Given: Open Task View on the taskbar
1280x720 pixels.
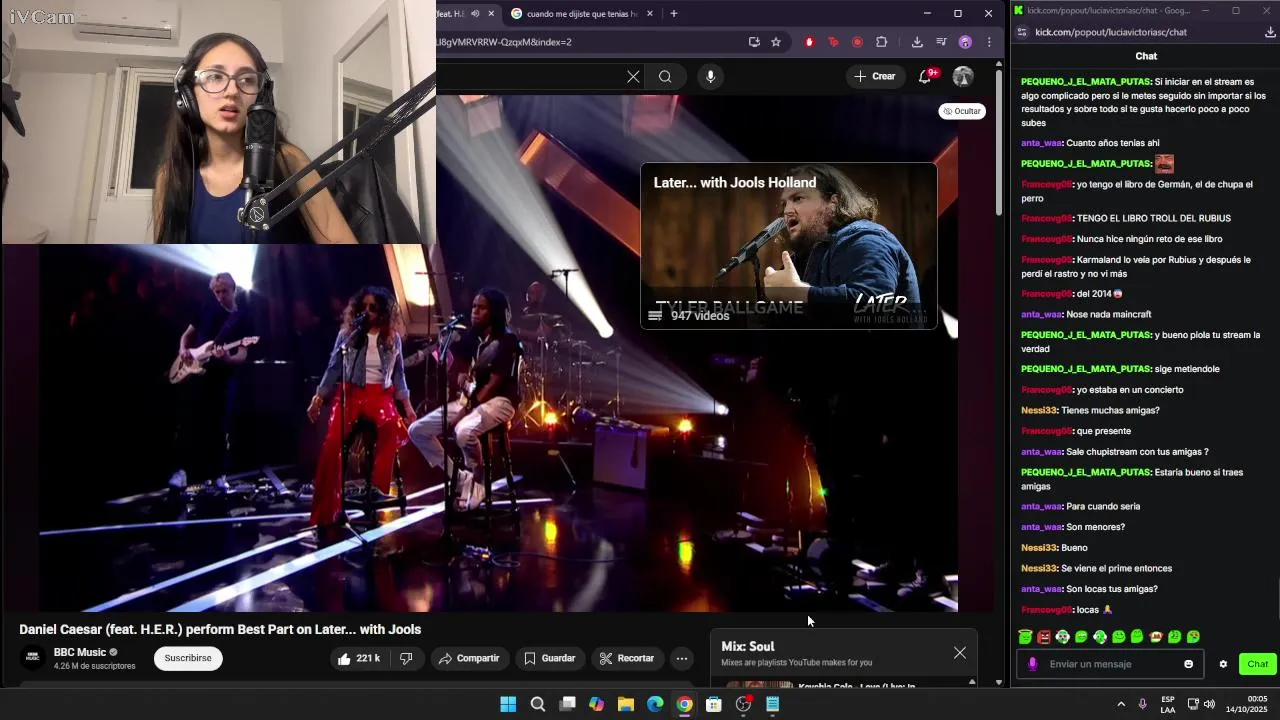Looking at the screenshot, I should coord(567,704).
